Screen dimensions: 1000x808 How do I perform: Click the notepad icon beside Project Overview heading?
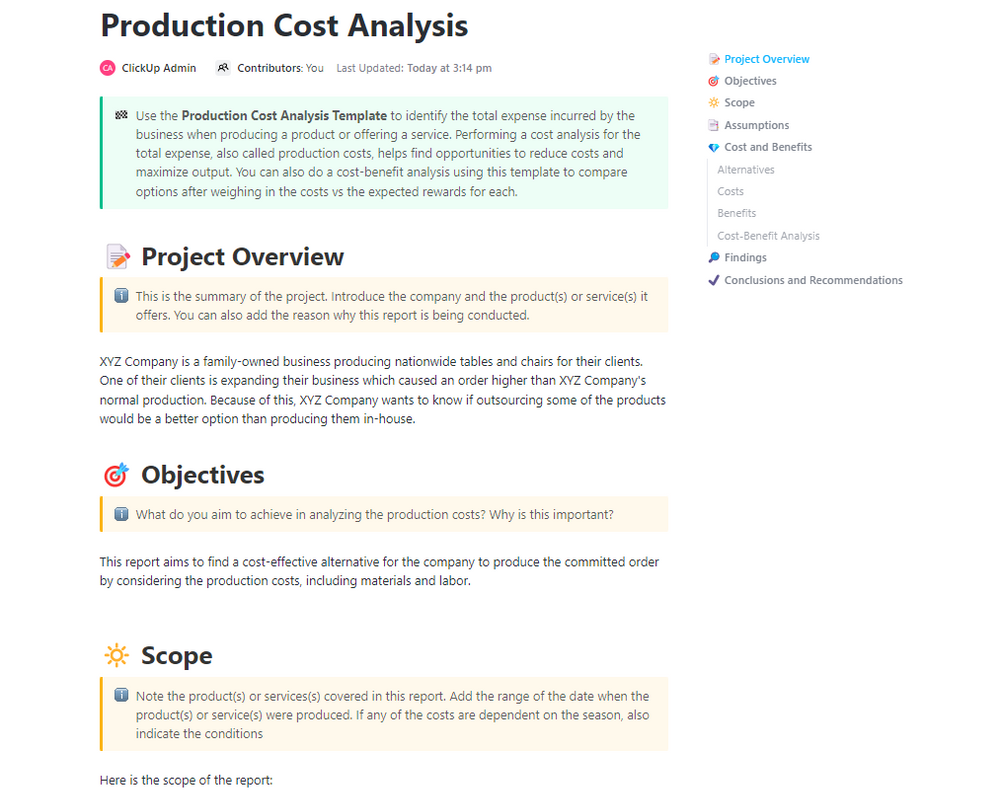[117, 257]
